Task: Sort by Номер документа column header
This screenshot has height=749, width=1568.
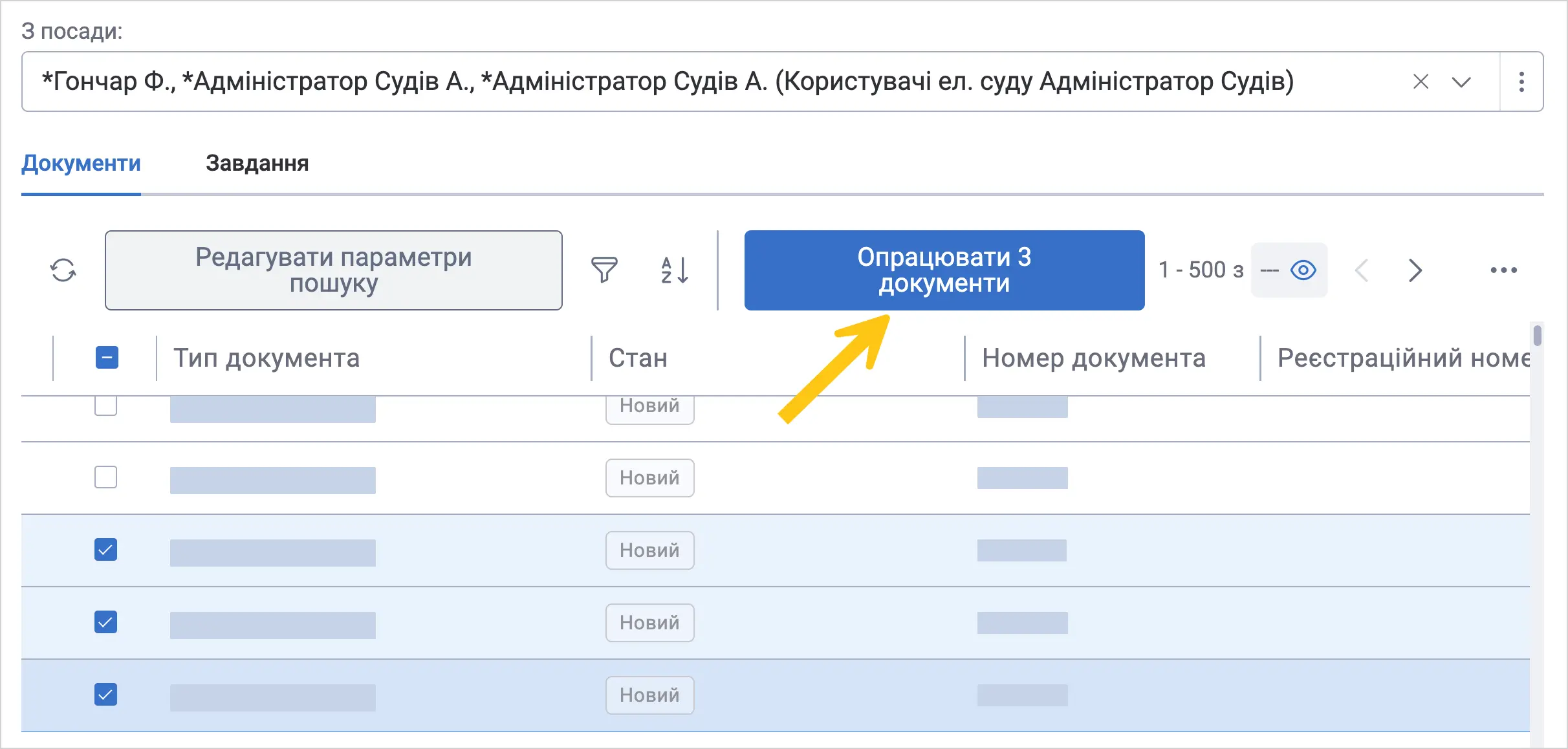Action: point(1094,358)
